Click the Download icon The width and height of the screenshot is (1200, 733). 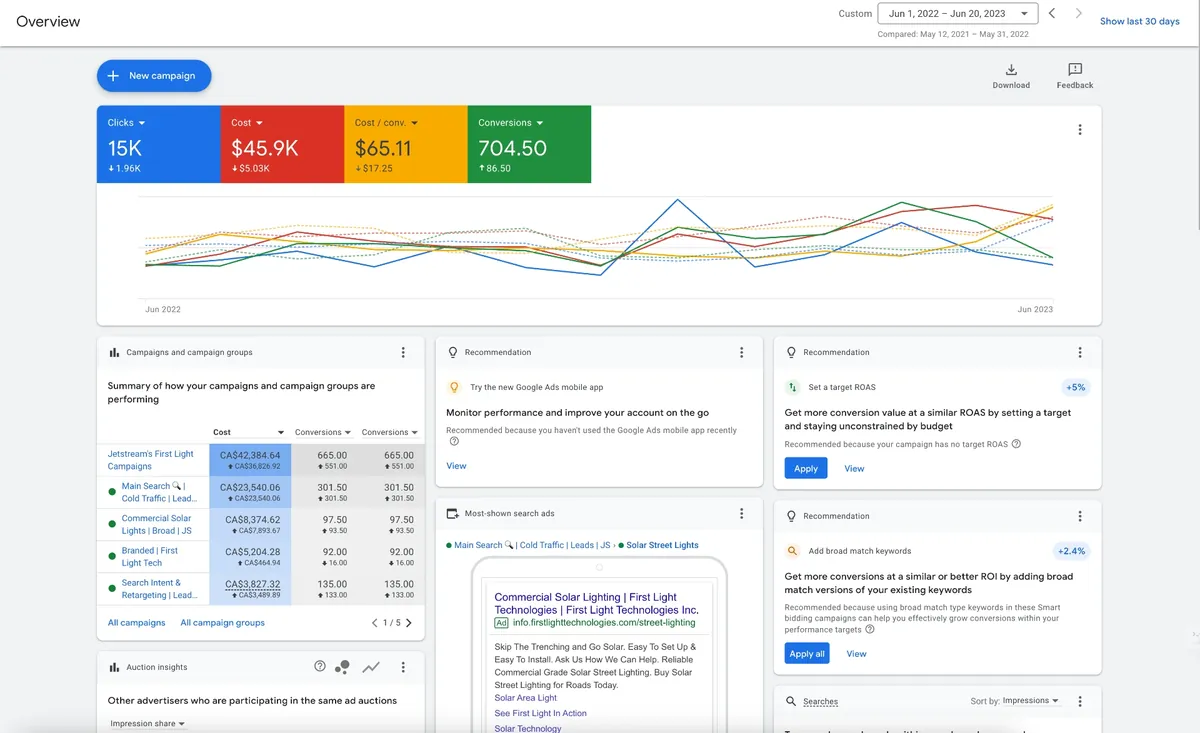coord(1011,70)
